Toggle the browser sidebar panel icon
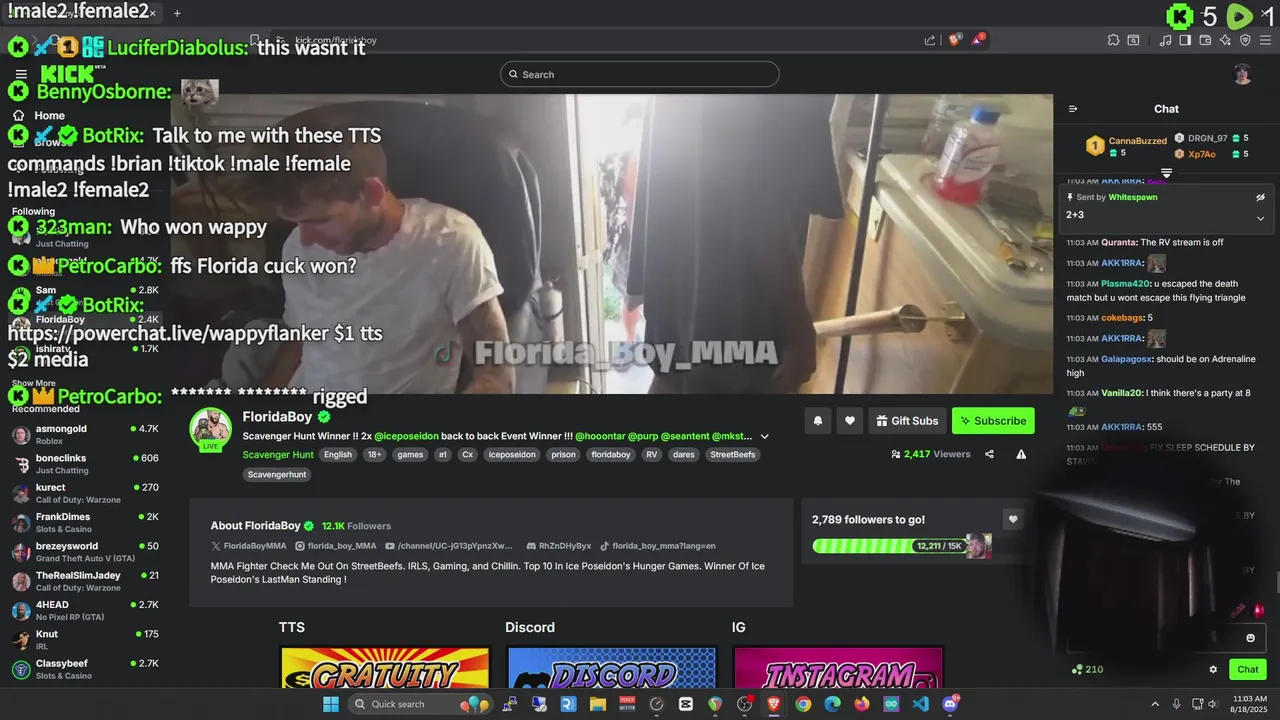Image resolution: width=1280 pixels, height=720 pixels. click(1185, 40)
